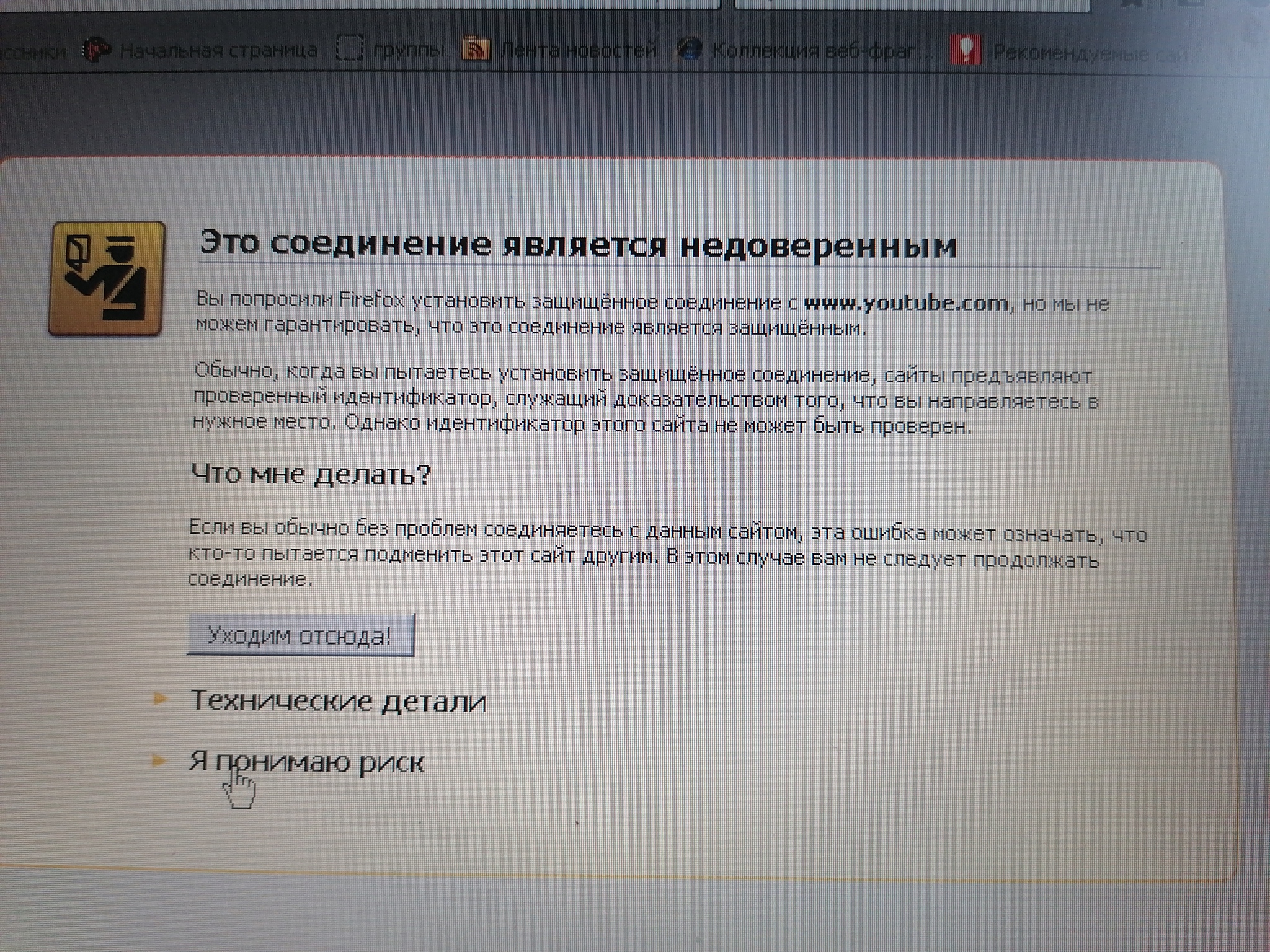Click the группы bookmark placeholder icon

(350, 49)
